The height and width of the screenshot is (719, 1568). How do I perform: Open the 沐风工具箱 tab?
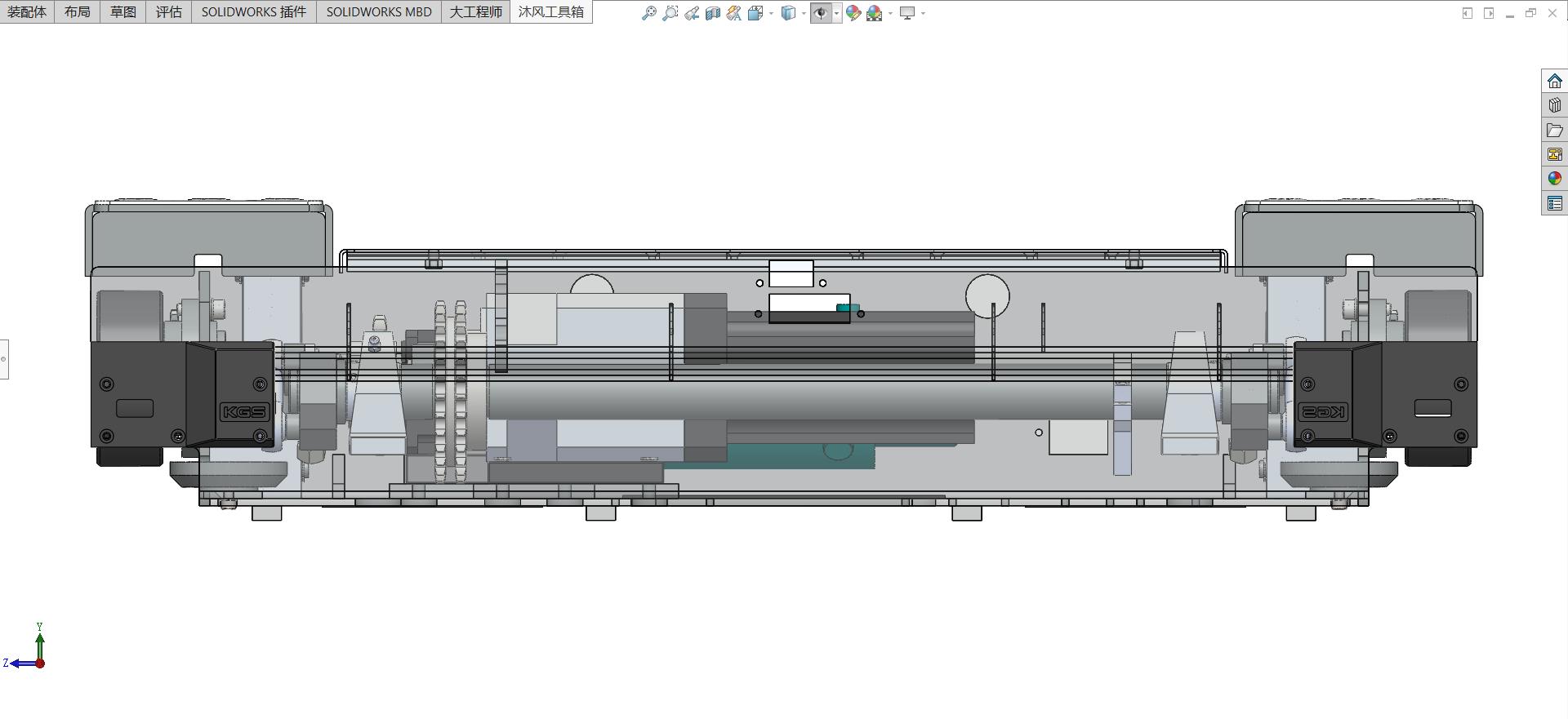pyautogui.click(x=551, y=12)
